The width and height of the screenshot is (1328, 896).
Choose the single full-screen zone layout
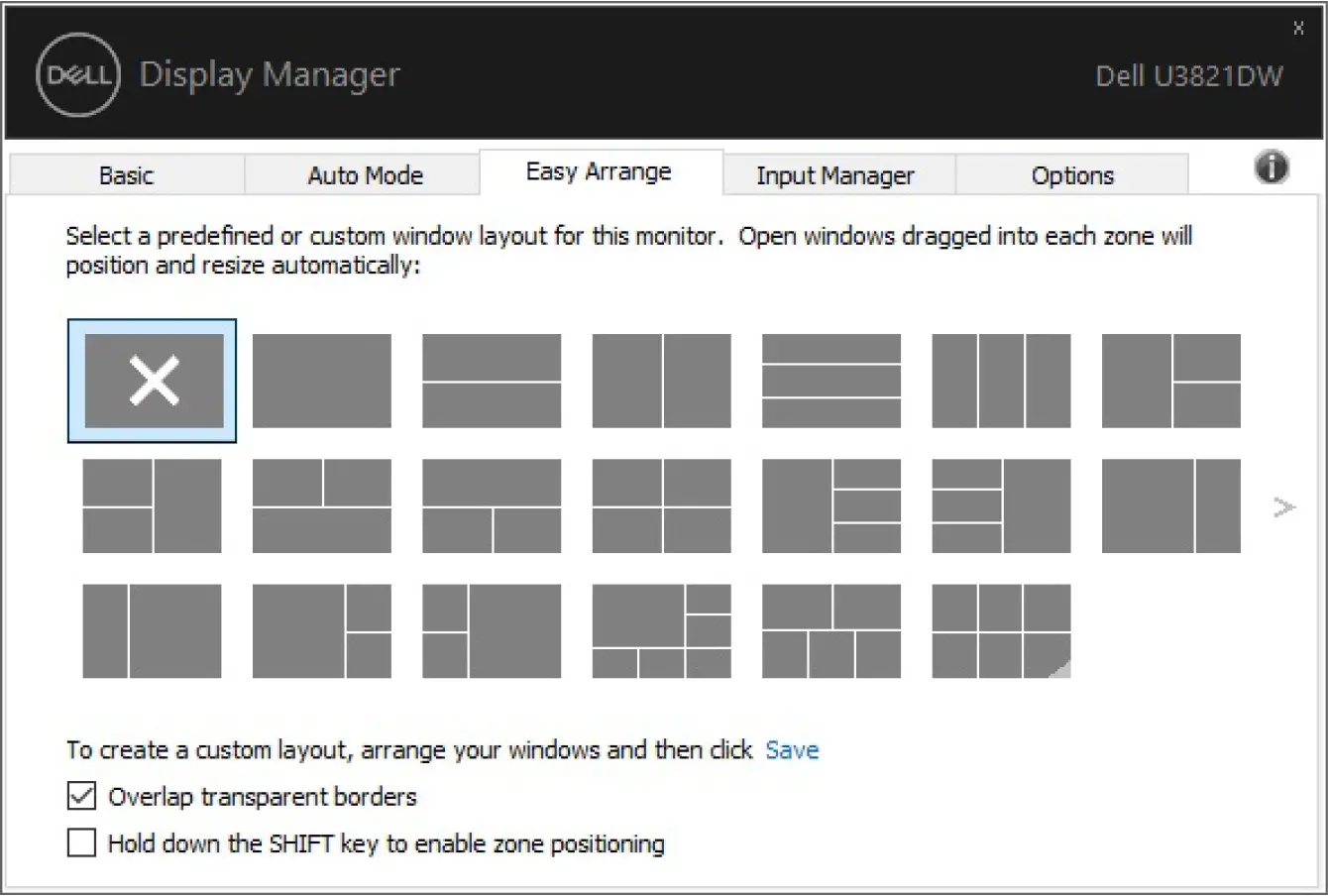point(321,381)
